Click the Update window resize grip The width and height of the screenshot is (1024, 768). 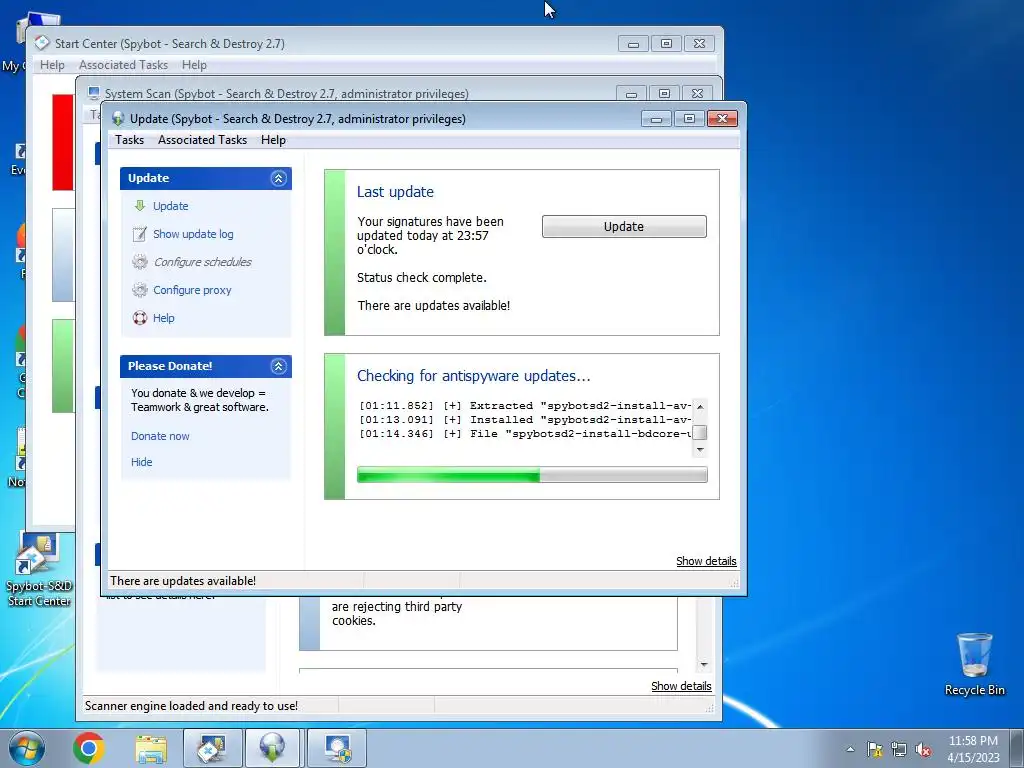click(x=734, y=583)
